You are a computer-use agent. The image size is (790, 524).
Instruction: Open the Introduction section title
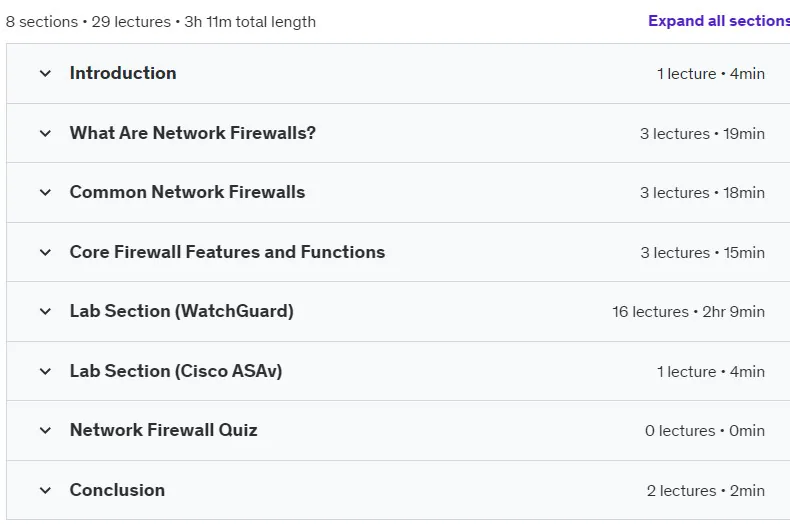(x=123, y=73)
